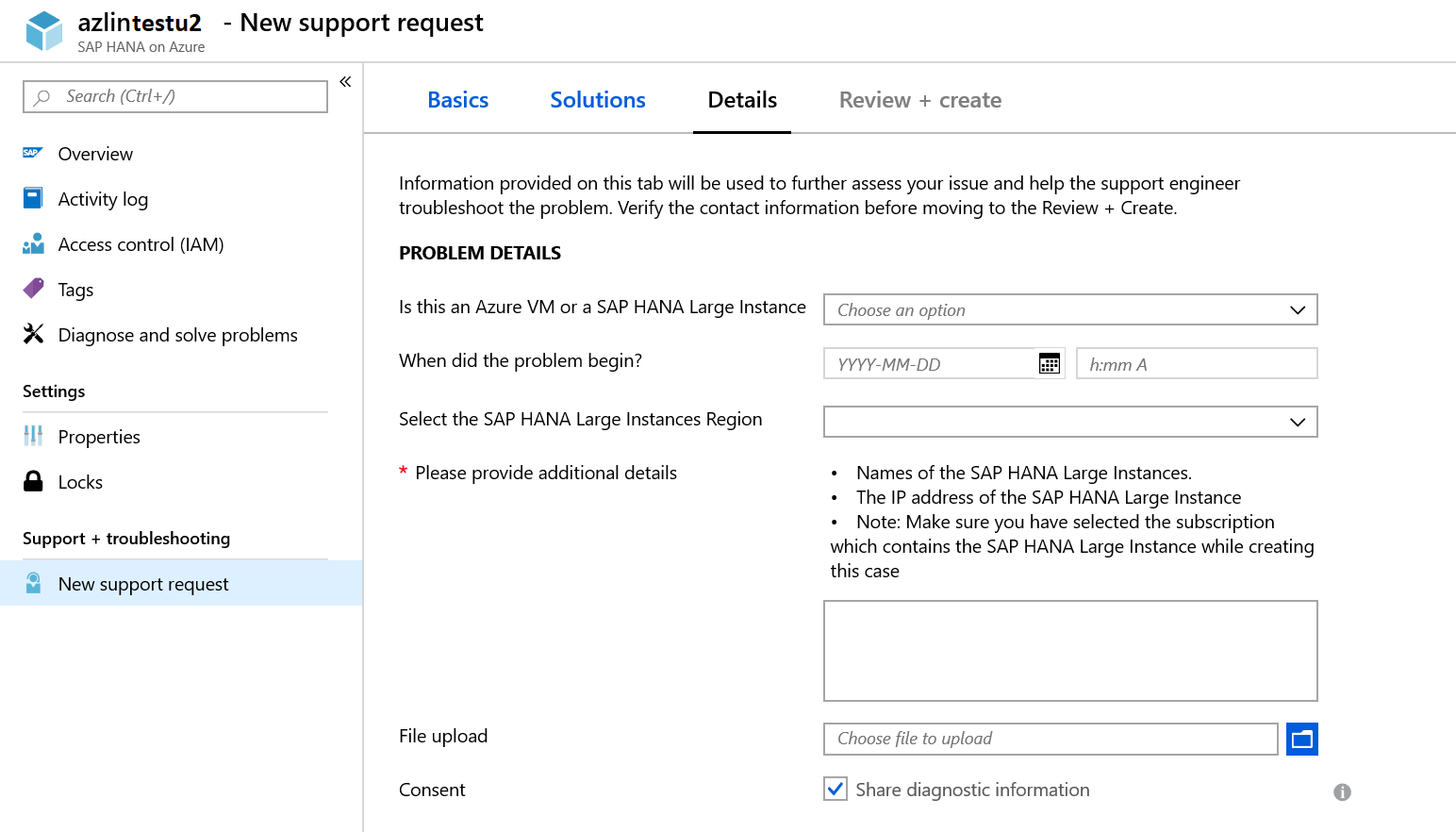Click the h:mm A time field
The height and width of the screenshot is (832, 1456).
[1197, 363]
